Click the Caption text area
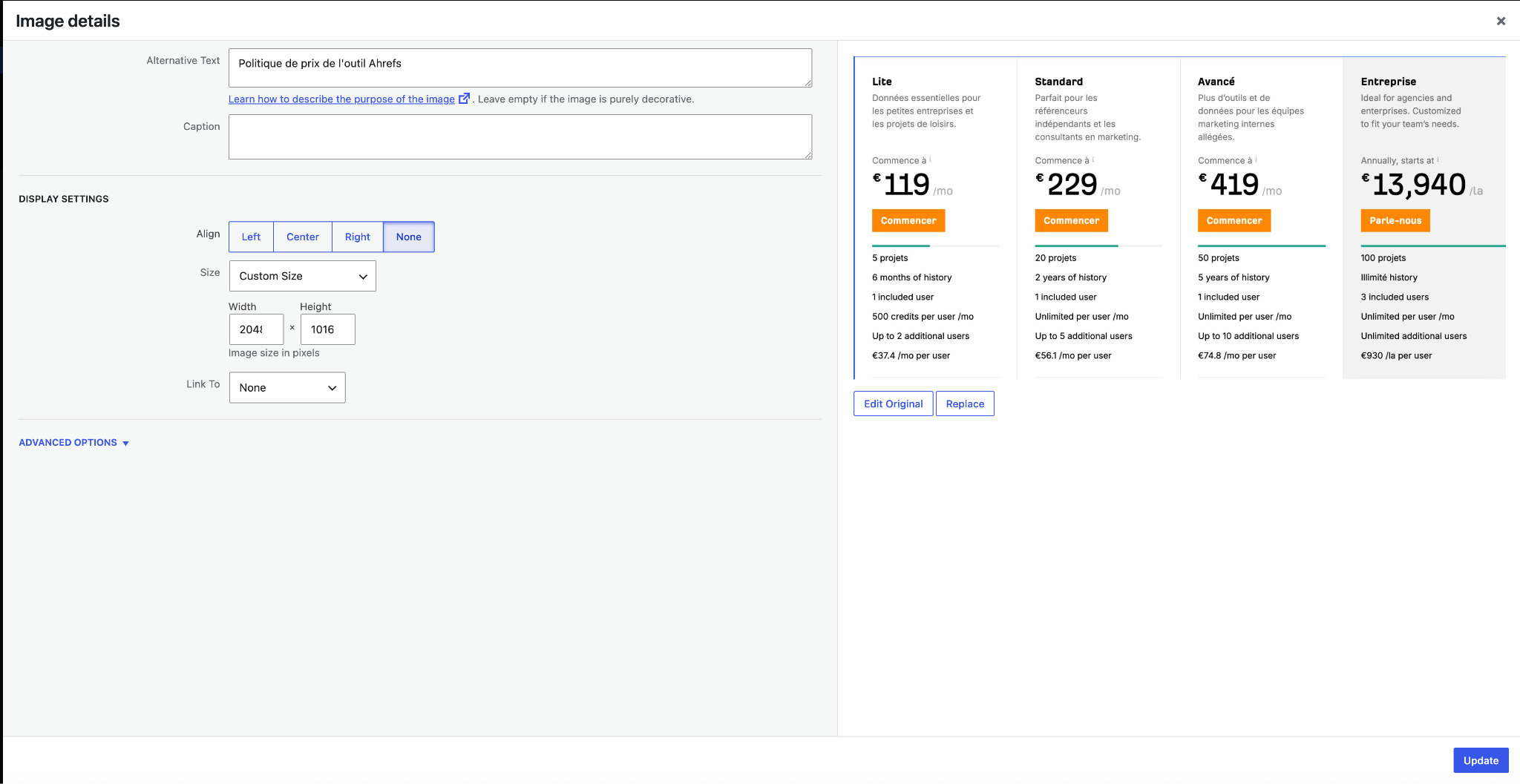This screenshot has width=1520, height=784. [x=520, y=136]
